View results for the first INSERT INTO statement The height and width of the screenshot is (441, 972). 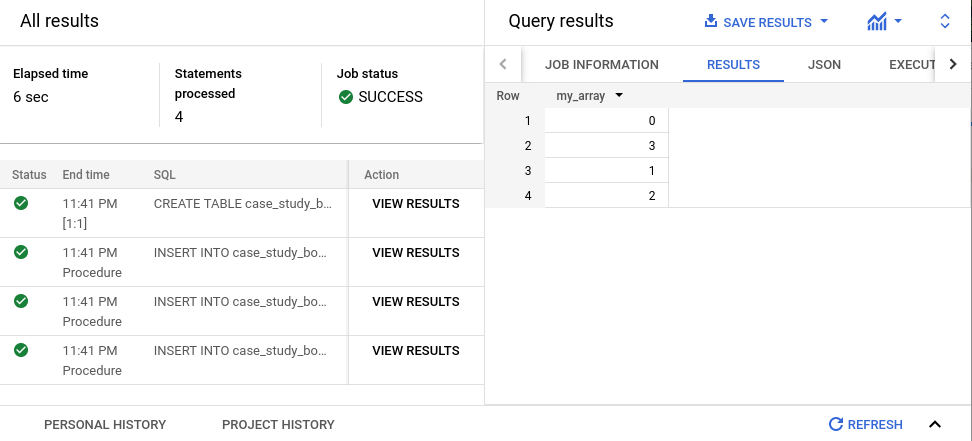click(415, 253)
